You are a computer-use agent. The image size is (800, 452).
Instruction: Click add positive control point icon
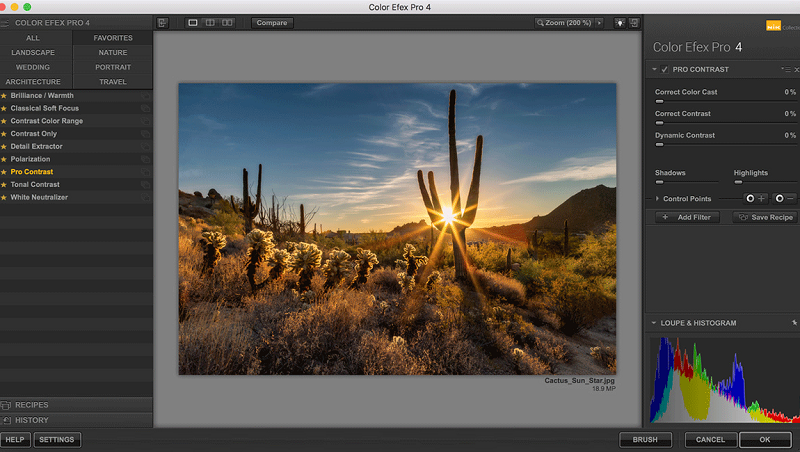tap(755, 199)
